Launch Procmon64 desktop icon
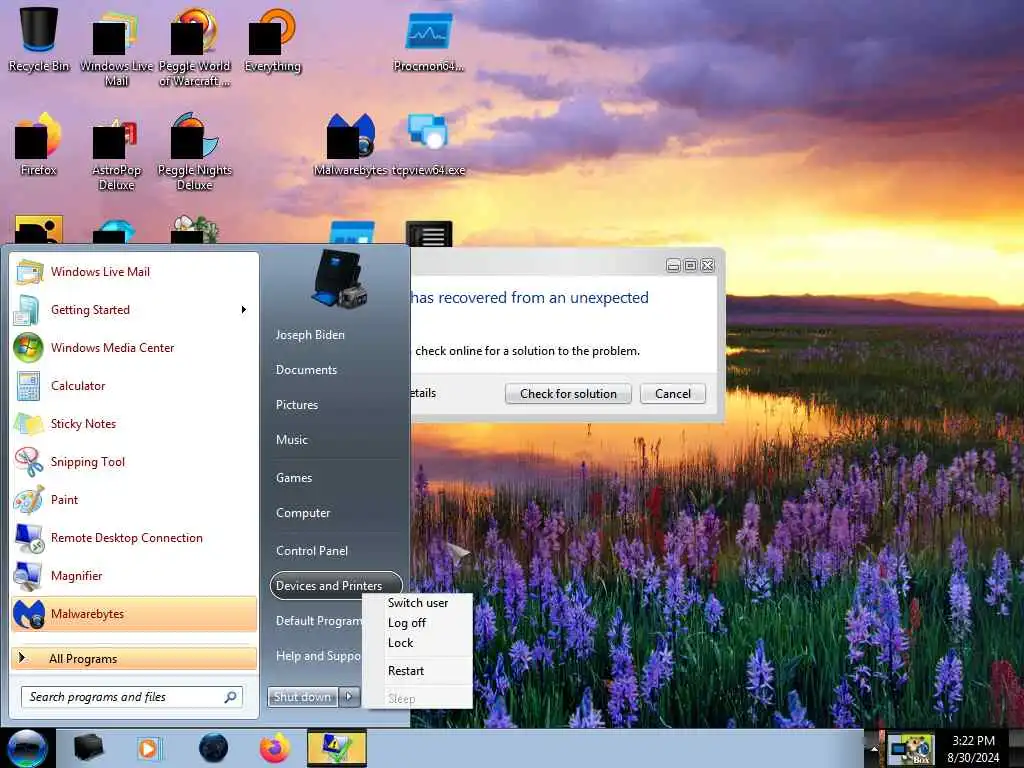This screenshot has width=1024, height=768. click(x=428, y=40)
